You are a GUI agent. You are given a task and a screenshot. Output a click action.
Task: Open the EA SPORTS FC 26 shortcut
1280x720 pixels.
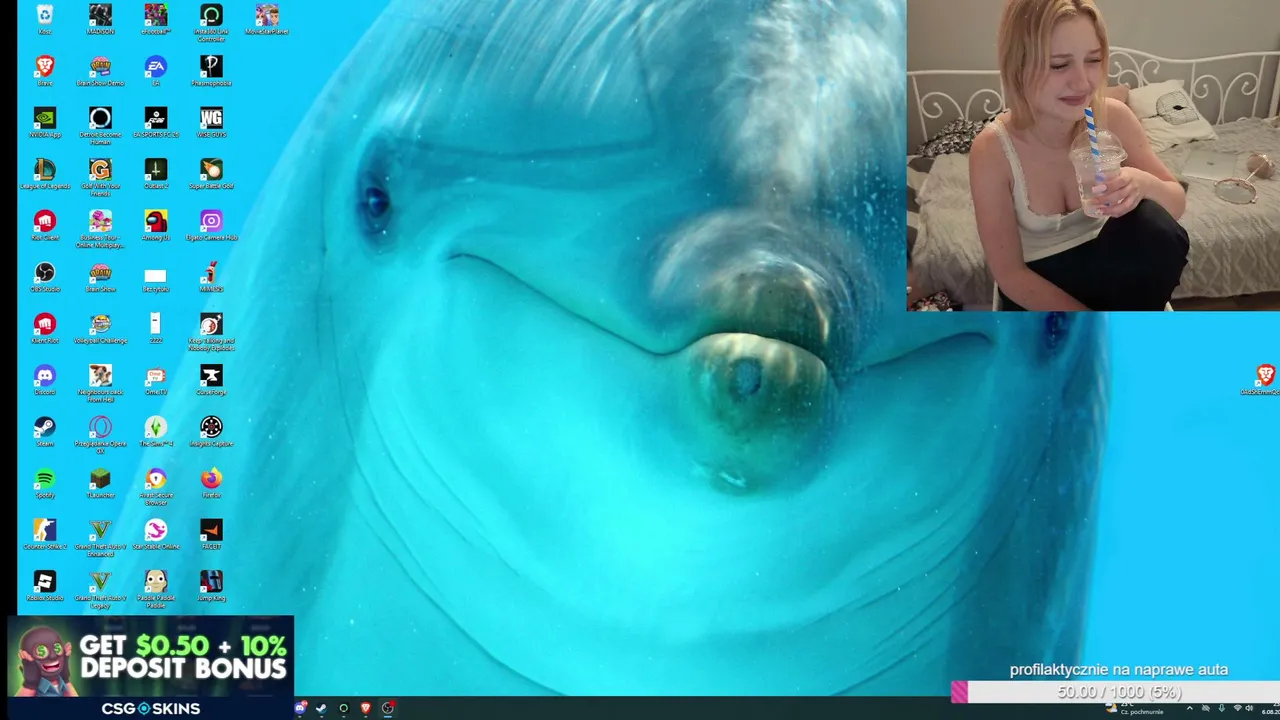(155, 122)
